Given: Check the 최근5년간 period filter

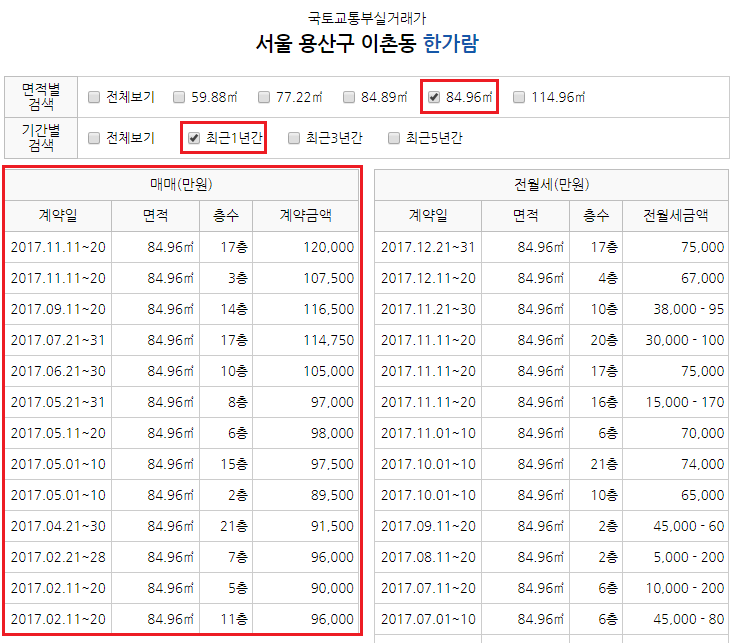Looking at the screenshot, I should [x=394, y=138].
